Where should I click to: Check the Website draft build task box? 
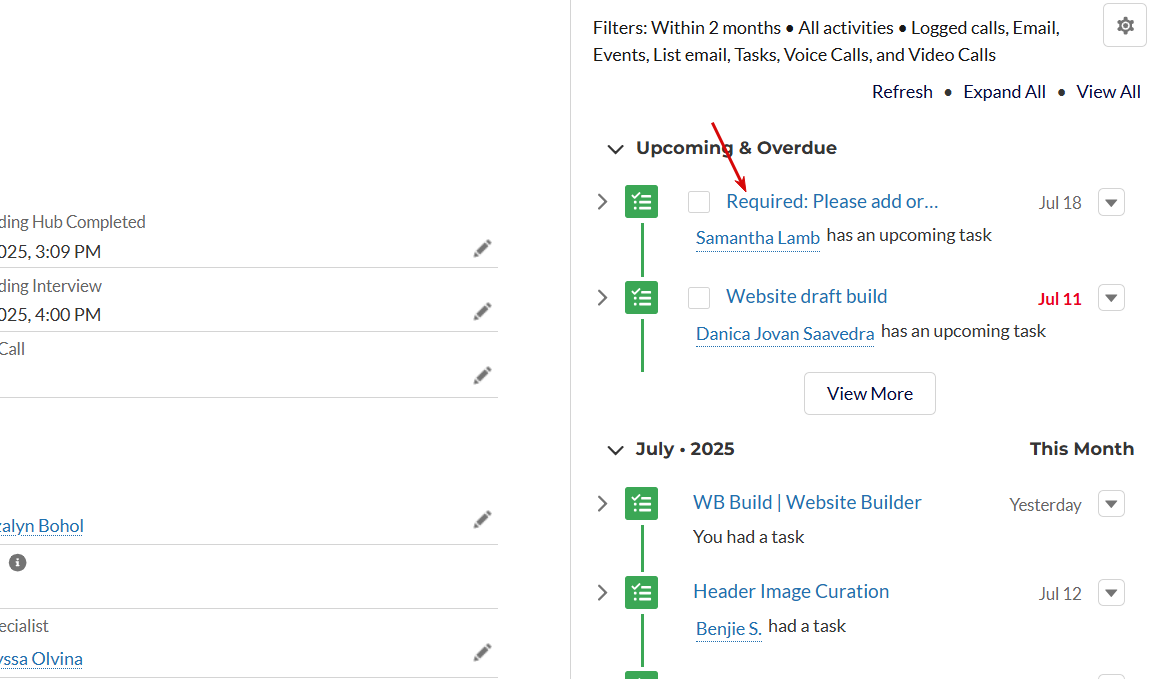[699, 298]
